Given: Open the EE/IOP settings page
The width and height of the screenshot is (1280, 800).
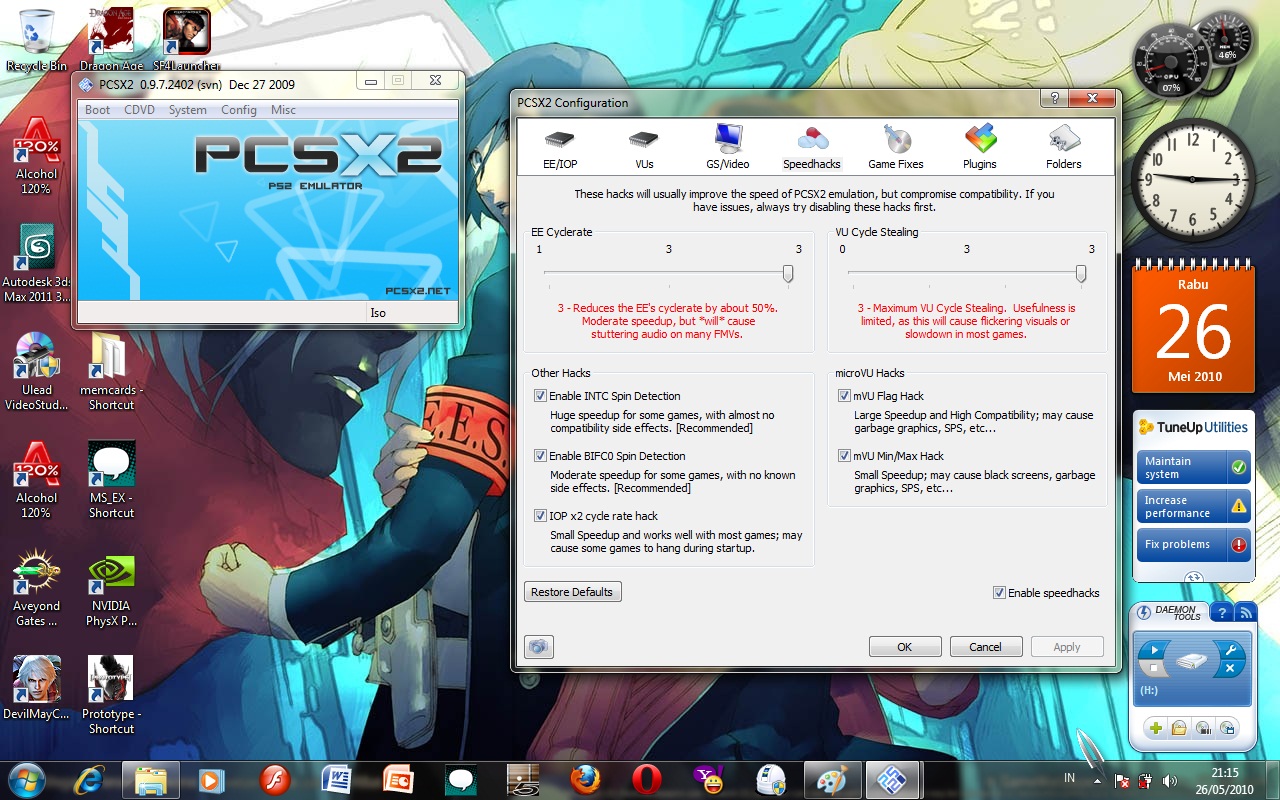Looking at the screenshot, I should click(560, 148).
